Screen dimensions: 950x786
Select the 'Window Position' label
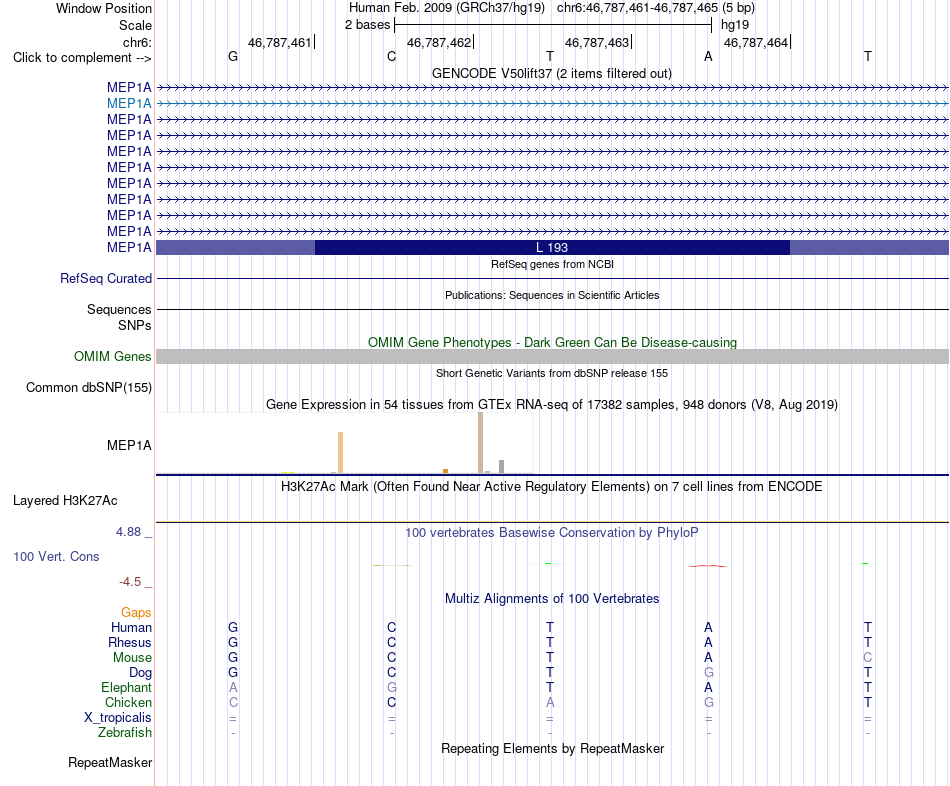point(104,8)
